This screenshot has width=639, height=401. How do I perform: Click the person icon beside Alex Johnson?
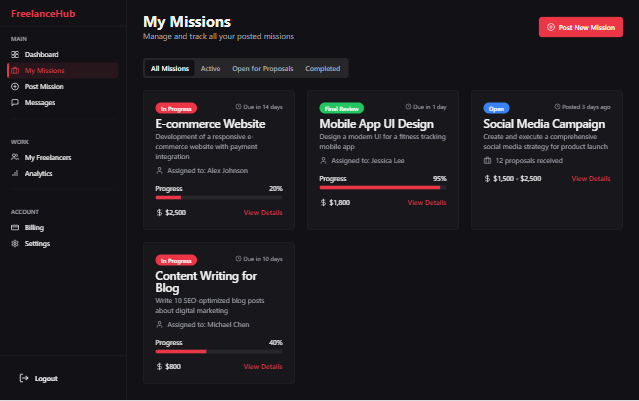(x=159, y=170)
